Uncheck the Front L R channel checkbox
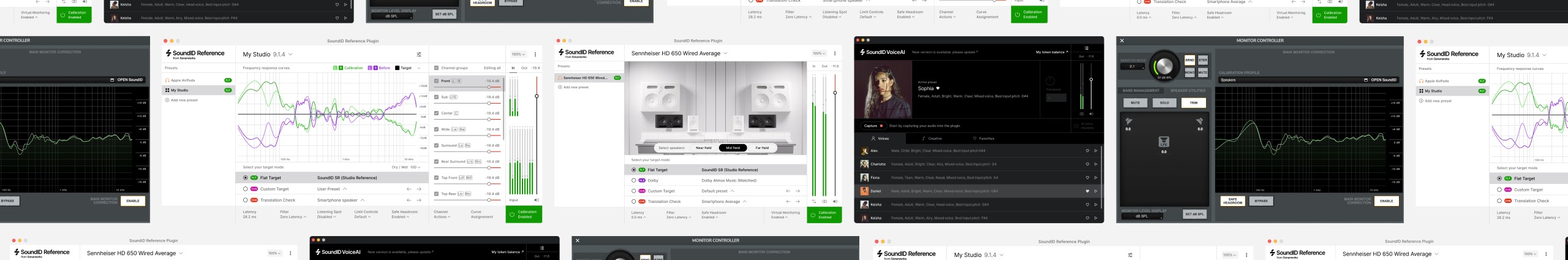 coord(436,81)
